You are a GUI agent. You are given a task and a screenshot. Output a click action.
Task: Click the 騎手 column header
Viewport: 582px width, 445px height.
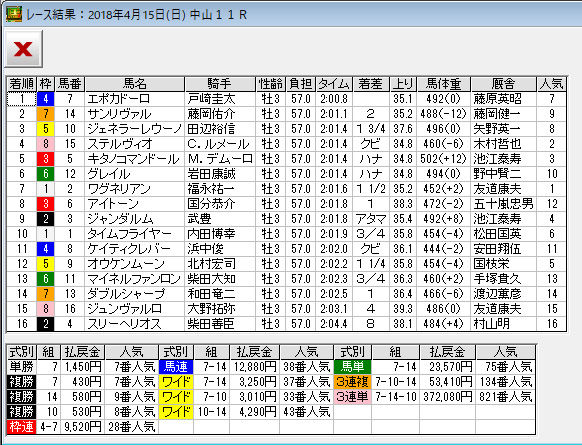click(x=220, y=84)
